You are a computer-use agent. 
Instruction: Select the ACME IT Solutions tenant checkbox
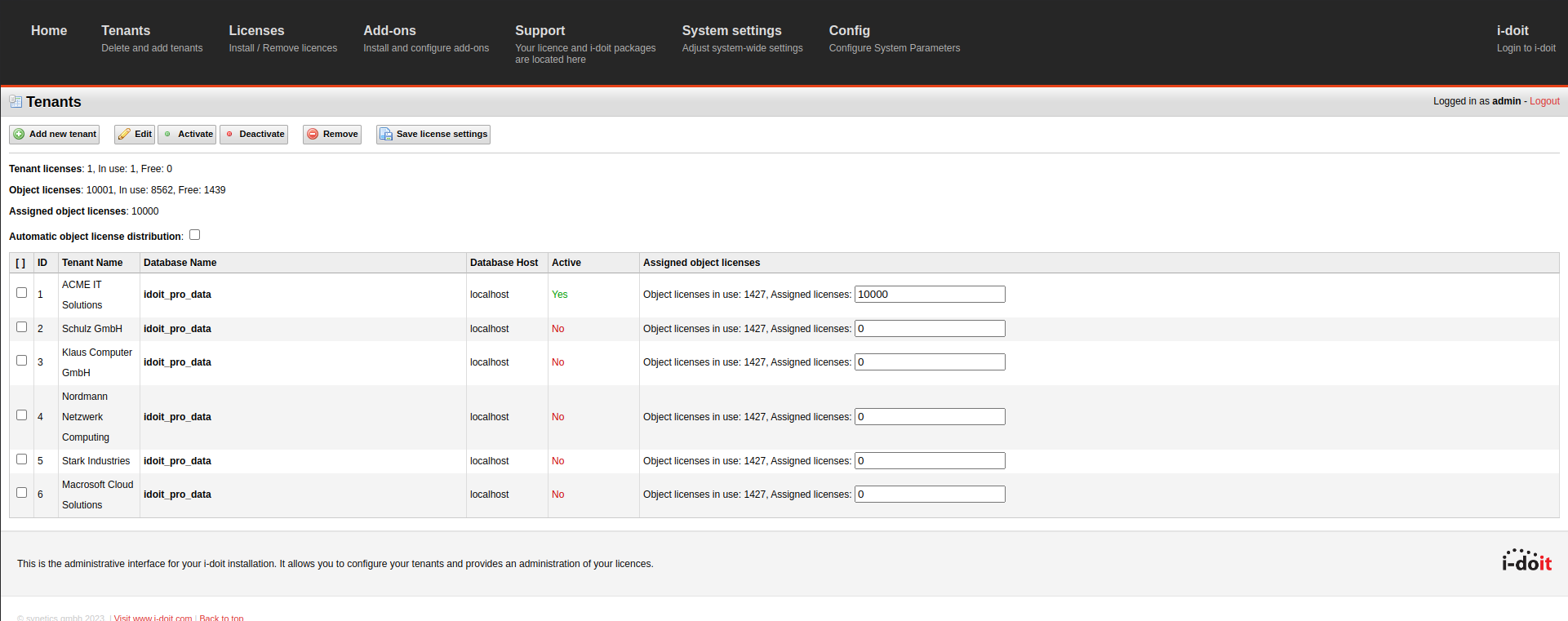pyautogui.click(x=22, y=293)
